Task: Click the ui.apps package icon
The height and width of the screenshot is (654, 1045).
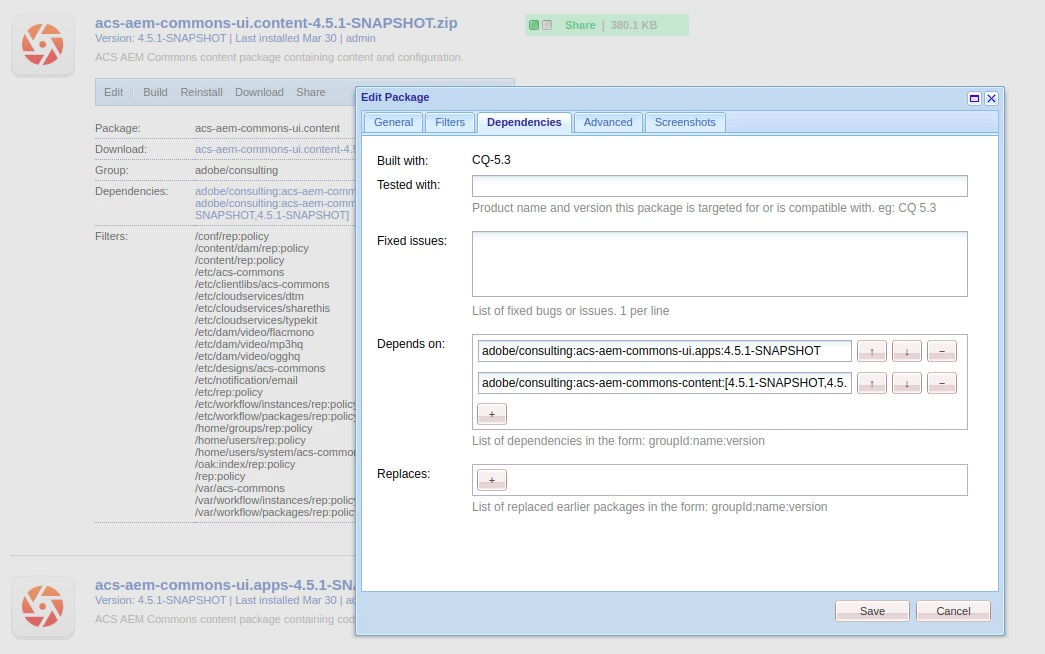Action: pyautogui.click(x=43, y=607)
